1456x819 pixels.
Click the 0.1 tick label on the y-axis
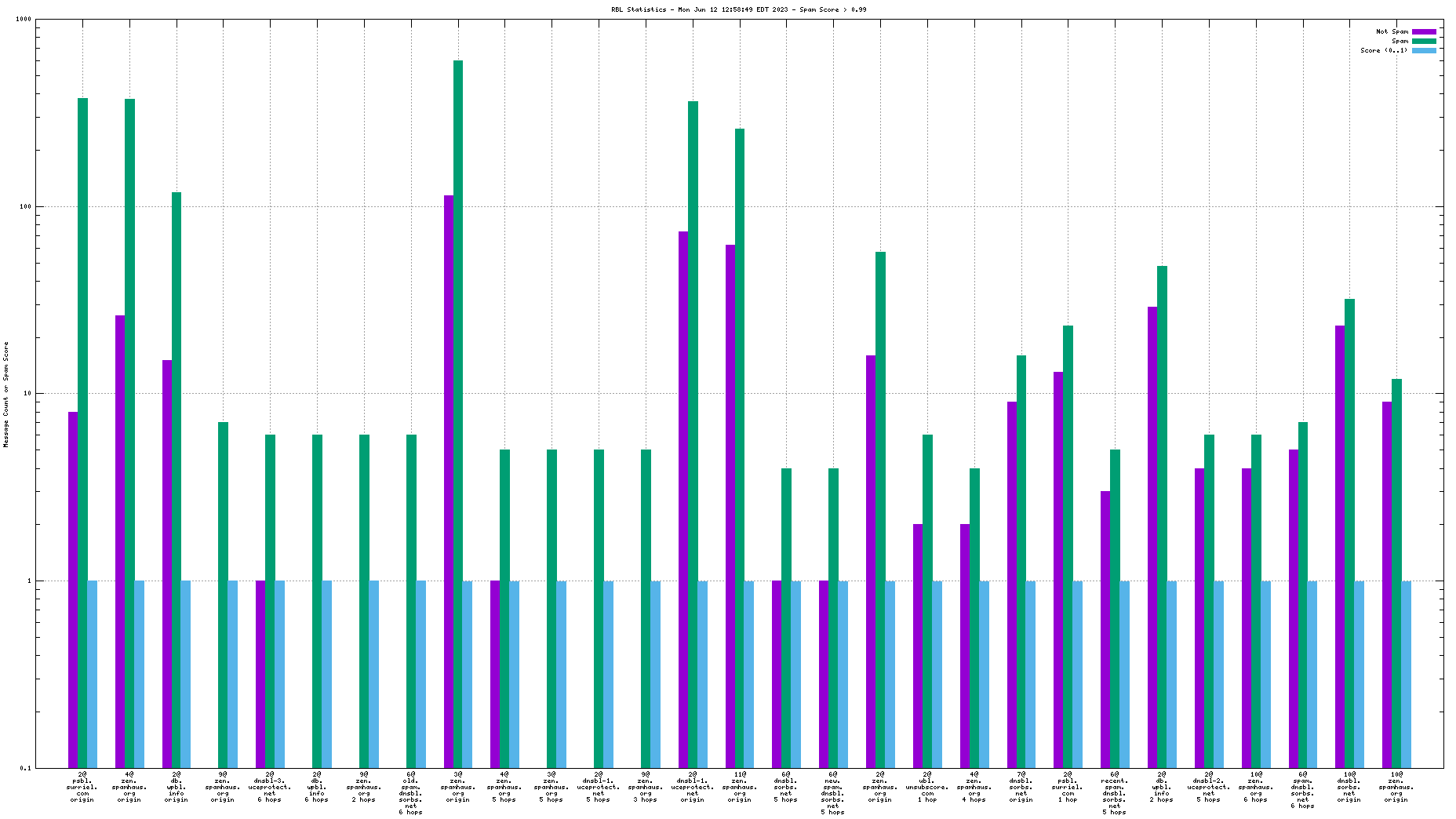pos(25,768)
